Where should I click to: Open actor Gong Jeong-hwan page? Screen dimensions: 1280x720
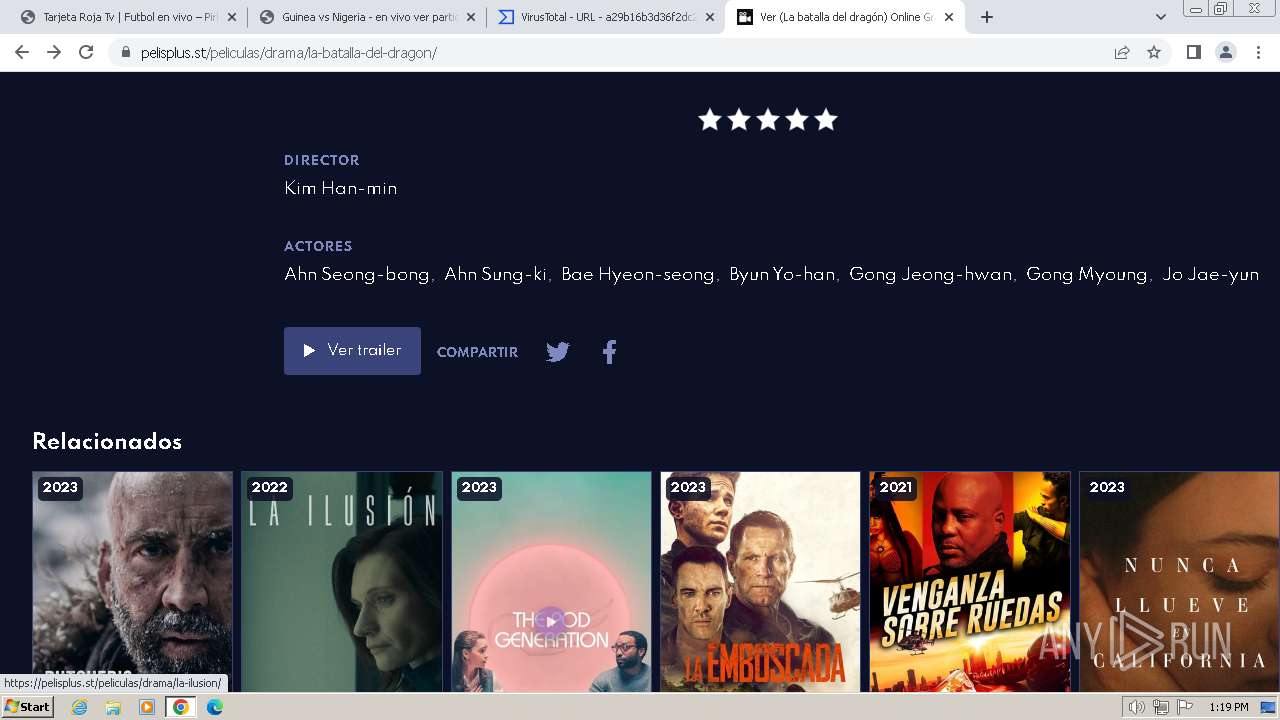click(x=930, y=274)
